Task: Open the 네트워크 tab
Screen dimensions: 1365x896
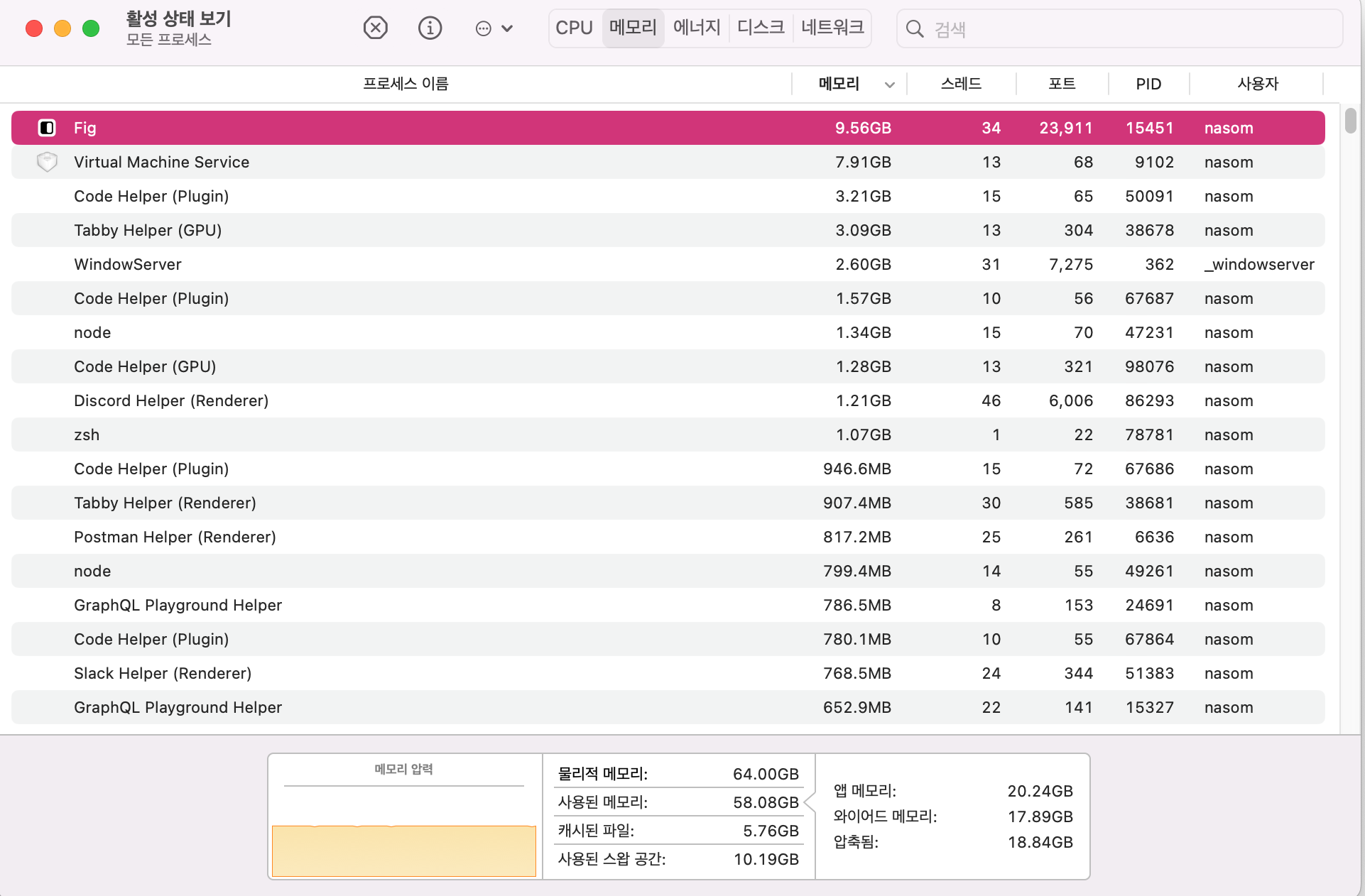Action: [x=831, y=28]
